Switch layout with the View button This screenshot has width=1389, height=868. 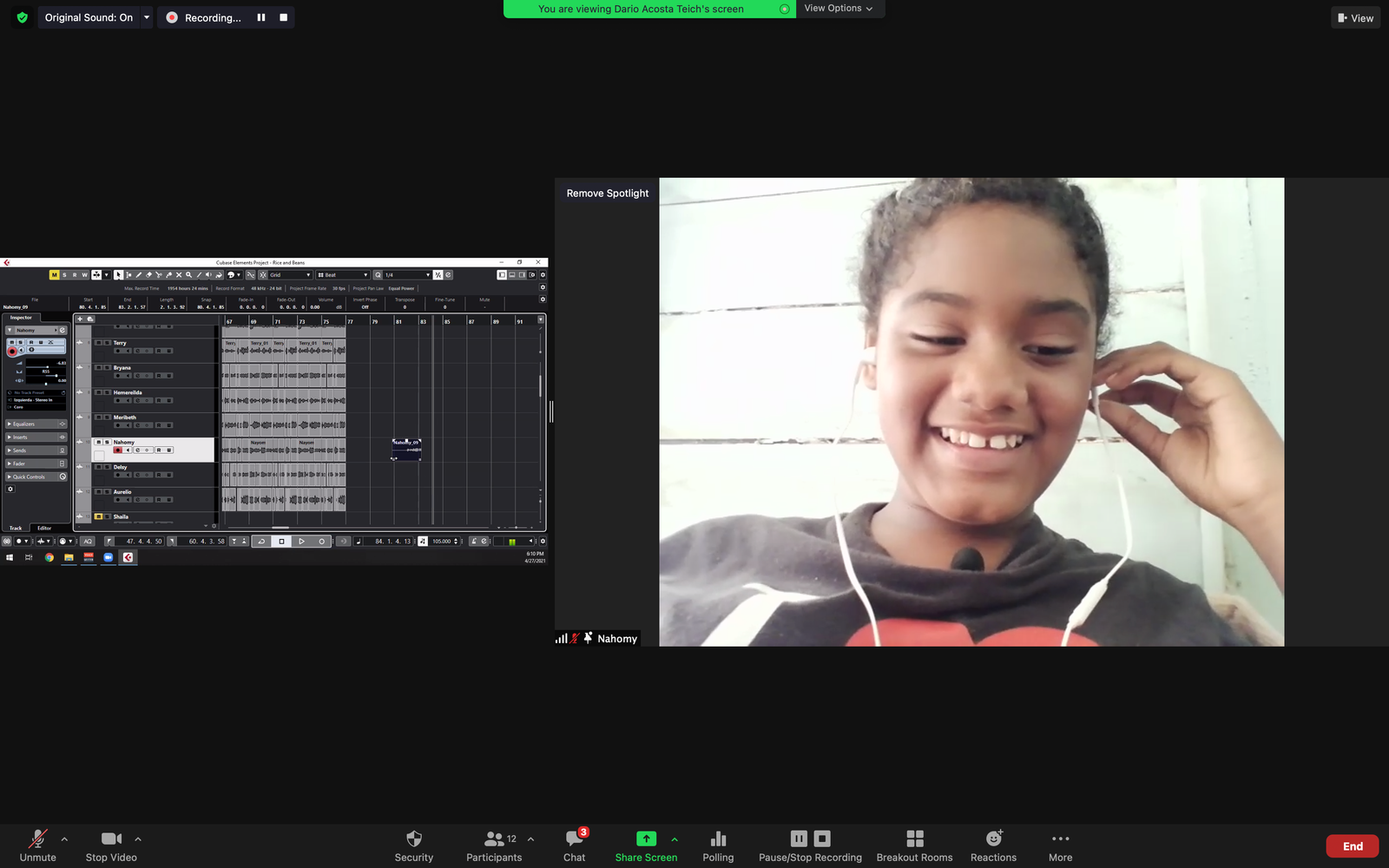point(1355,17)
